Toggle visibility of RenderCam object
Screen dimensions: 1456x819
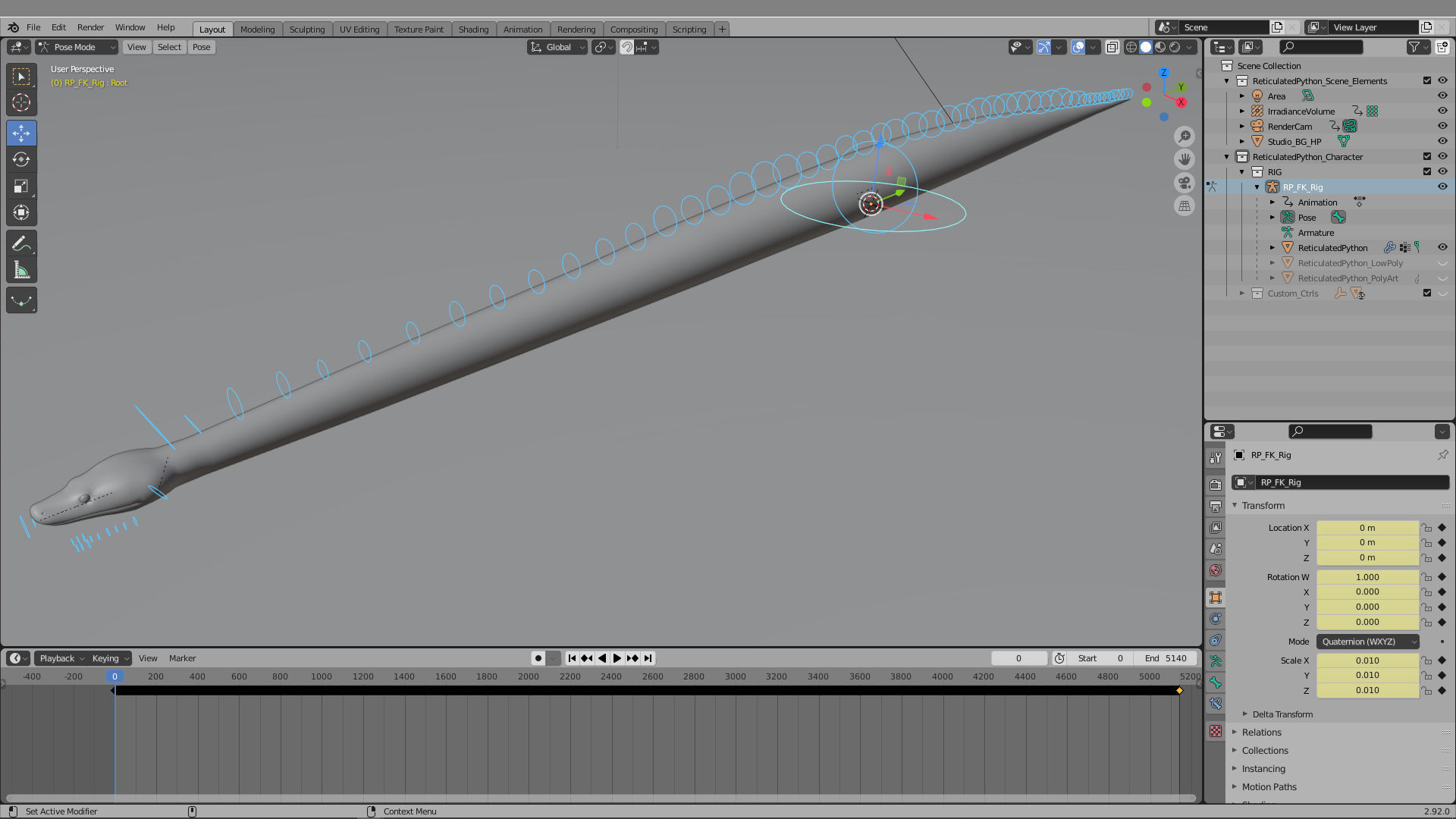tap(1442, 126)
